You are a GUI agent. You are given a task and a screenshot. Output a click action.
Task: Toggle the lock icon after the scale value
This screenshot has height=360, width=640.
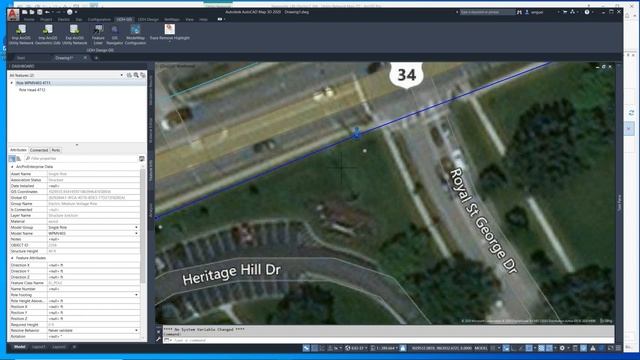(403, 348)
